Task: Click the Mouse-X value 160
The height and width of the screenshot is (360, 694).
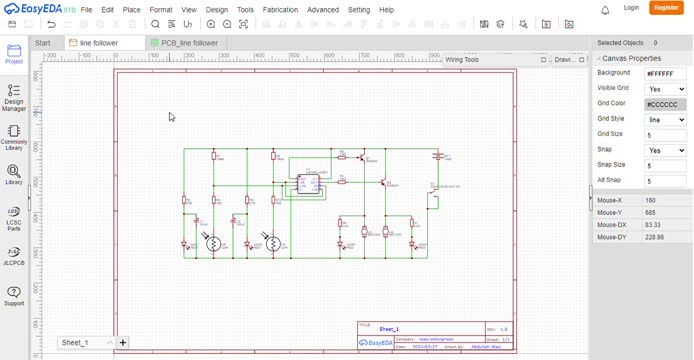Action: [x=650, y=200]
